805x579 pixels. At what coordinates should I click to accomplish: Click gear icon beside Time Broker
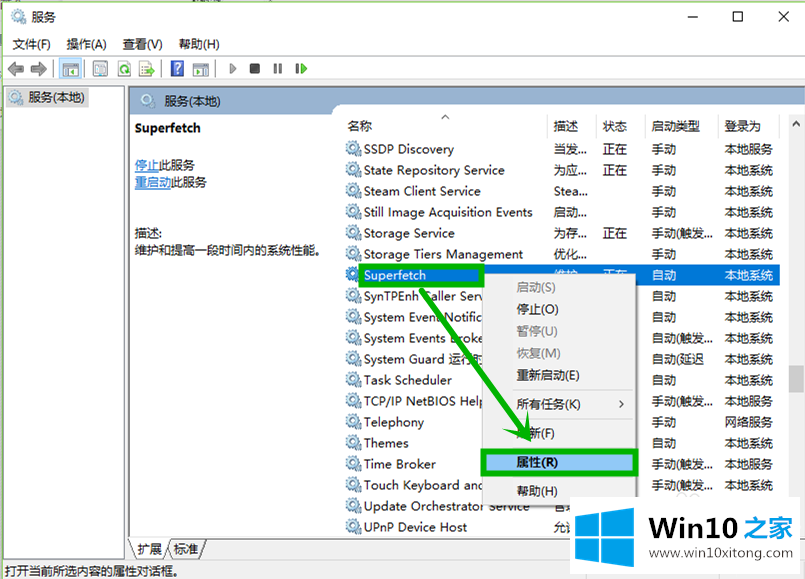[x=353, y=464]
